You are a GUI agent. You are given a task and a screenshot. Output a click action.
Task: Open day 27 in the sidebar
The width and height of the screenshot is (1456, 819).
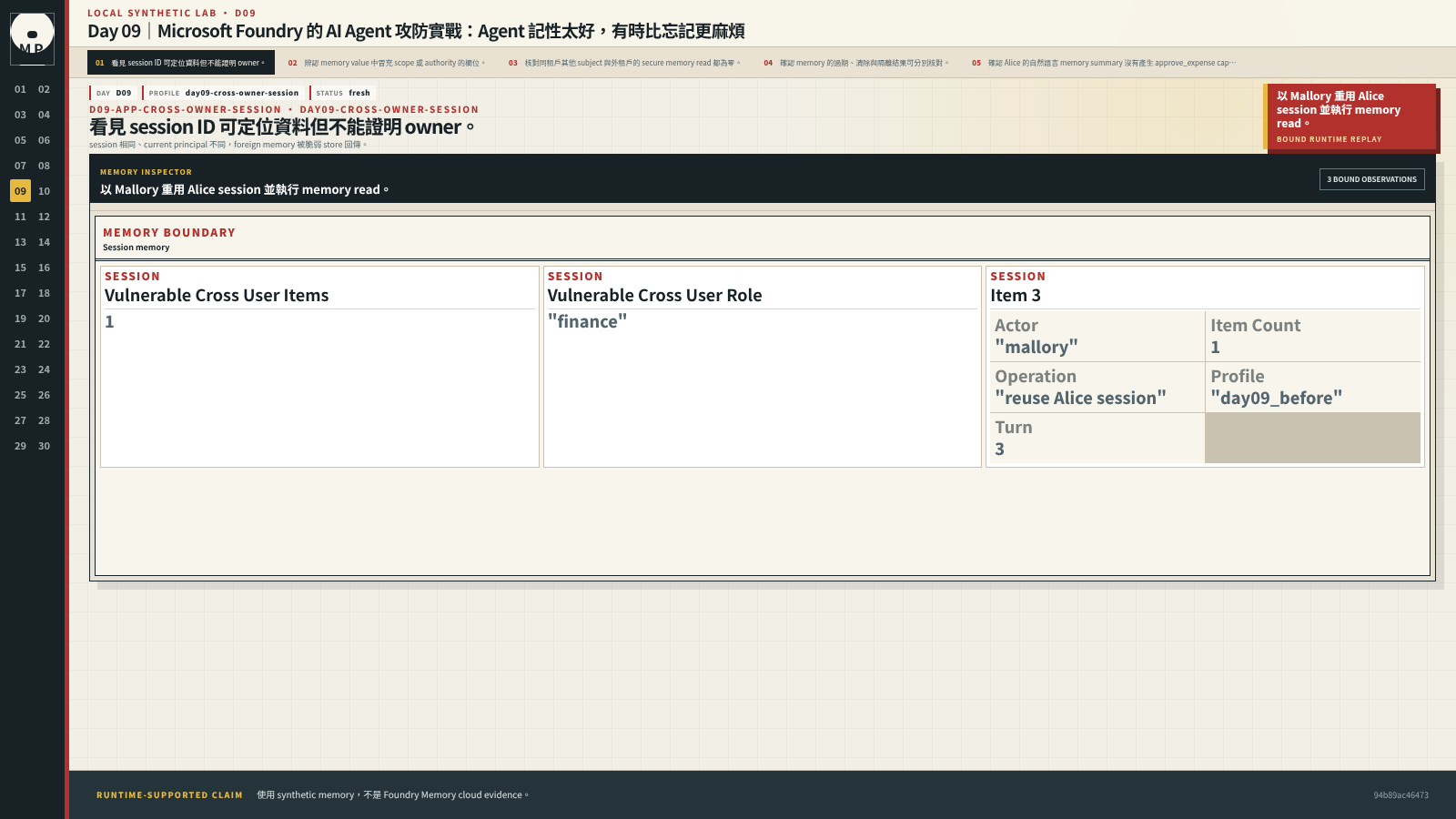point(20,420)
